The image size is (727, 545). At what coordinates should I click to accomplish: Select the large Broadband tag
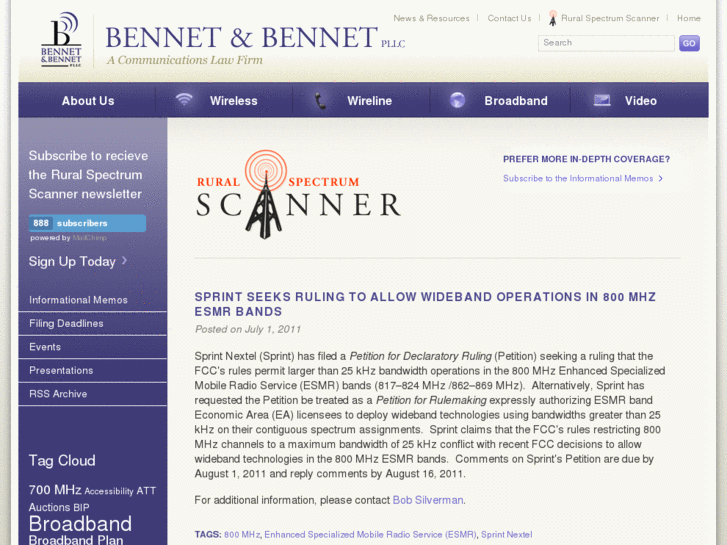click(x=80, y=524)
